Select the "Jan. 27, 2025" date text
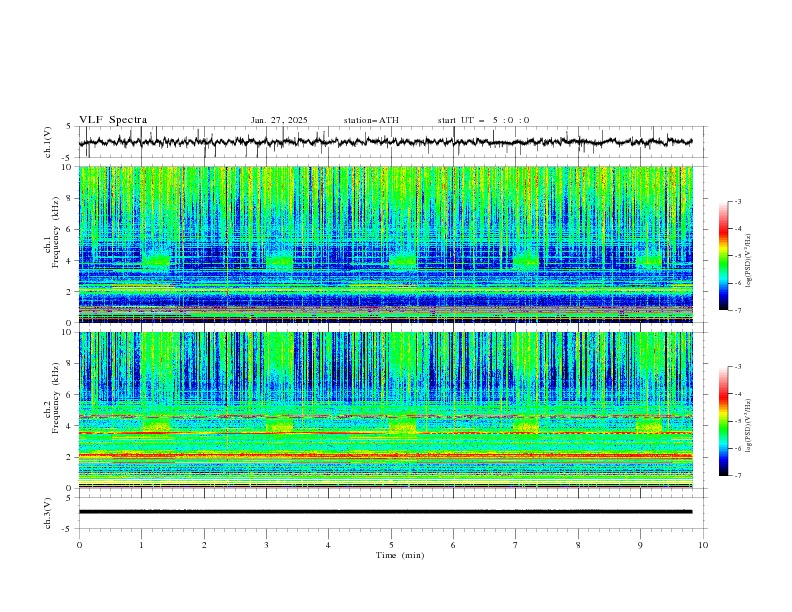This screenshot has height=612, width=792. [279, 120]
